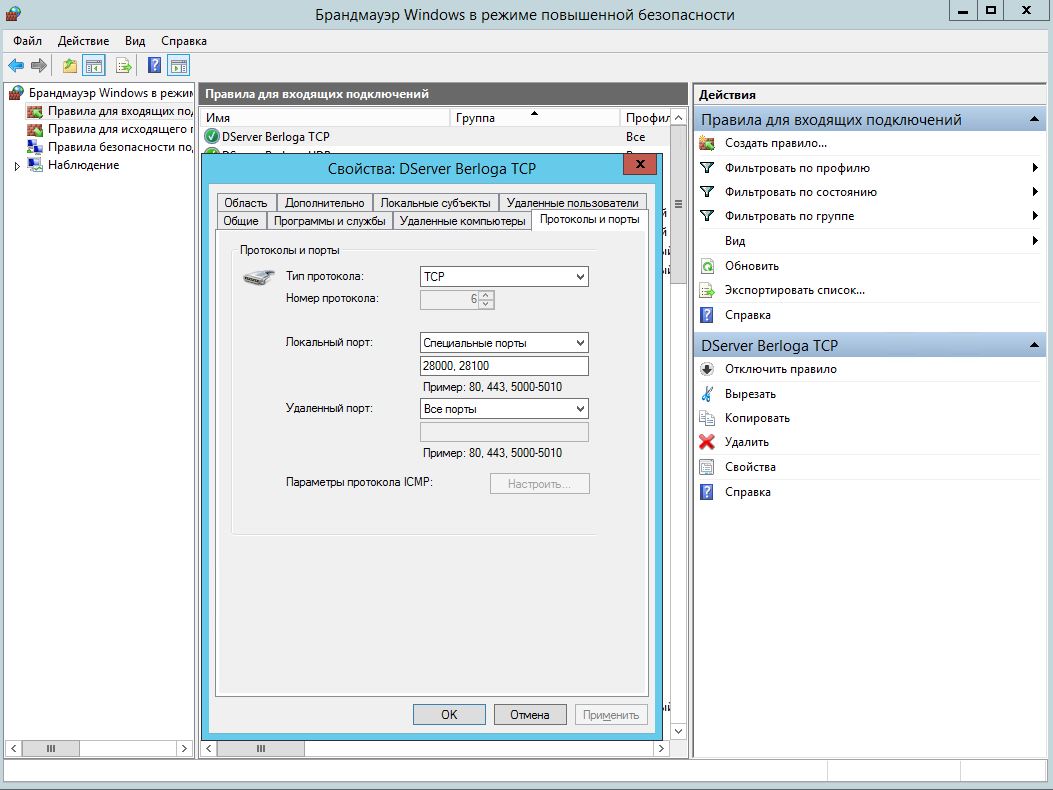The image size is (1053, 790).
Task: Click the Экспортировать список icon
Action: 706,290
